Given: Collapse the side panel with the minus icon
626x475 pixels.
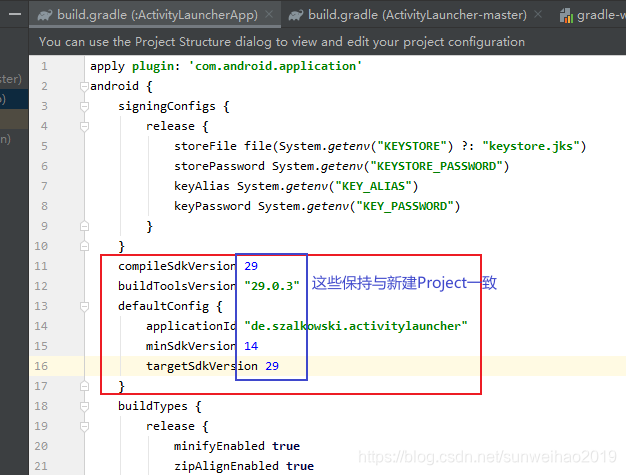Looking at the screenshot, I should pos(15,14).
